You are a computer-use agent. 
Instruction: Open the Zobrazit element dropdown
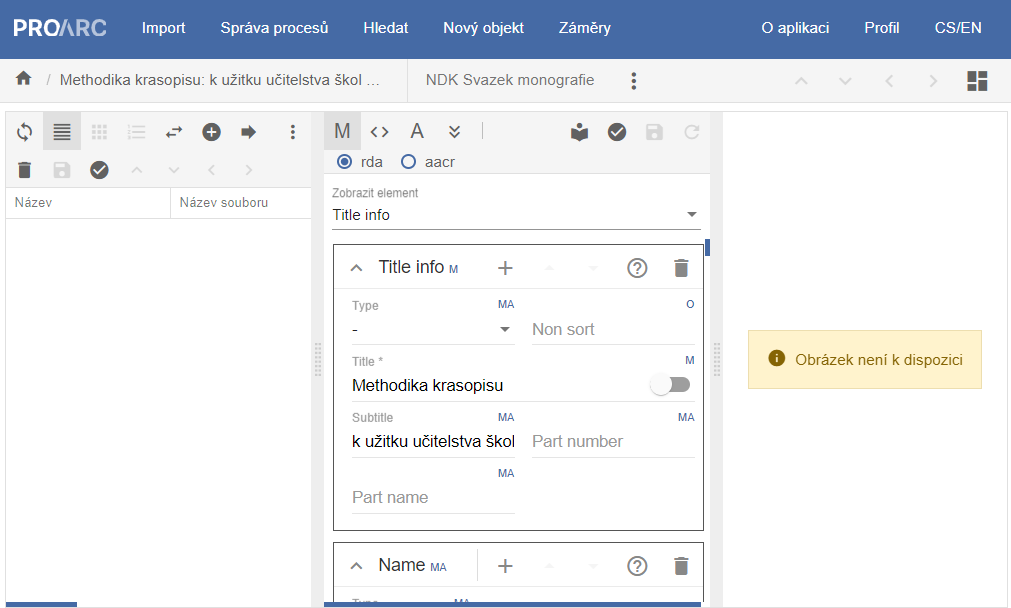point(516,215)
